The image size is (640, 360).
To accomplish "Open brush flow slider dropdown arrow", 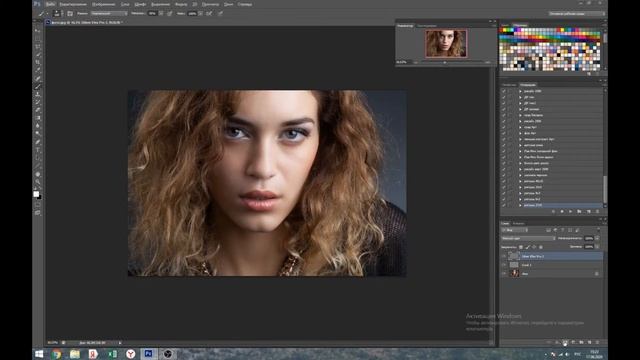I will click(200, 13).
